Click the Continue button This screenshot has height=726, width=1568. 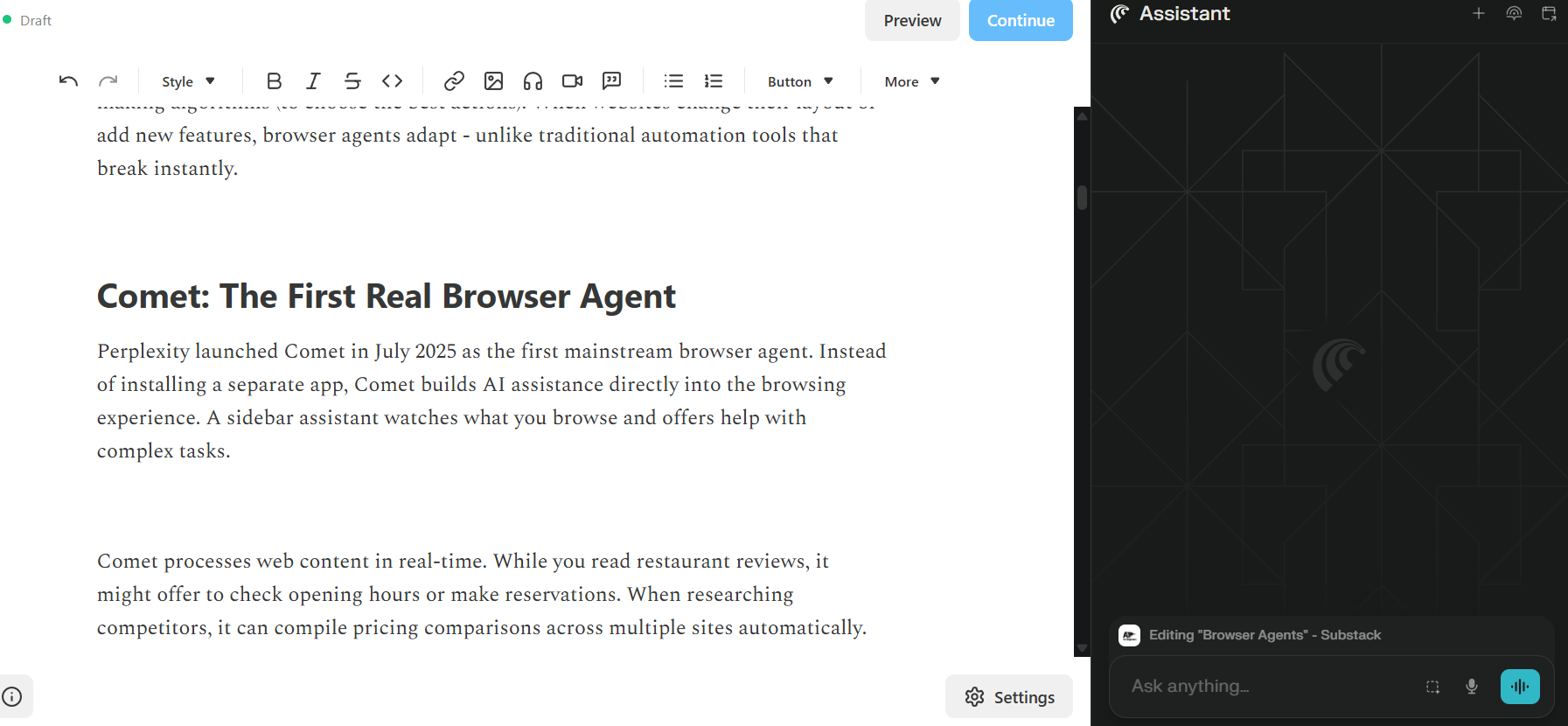pyautogui.click(x=1021, y=20)
